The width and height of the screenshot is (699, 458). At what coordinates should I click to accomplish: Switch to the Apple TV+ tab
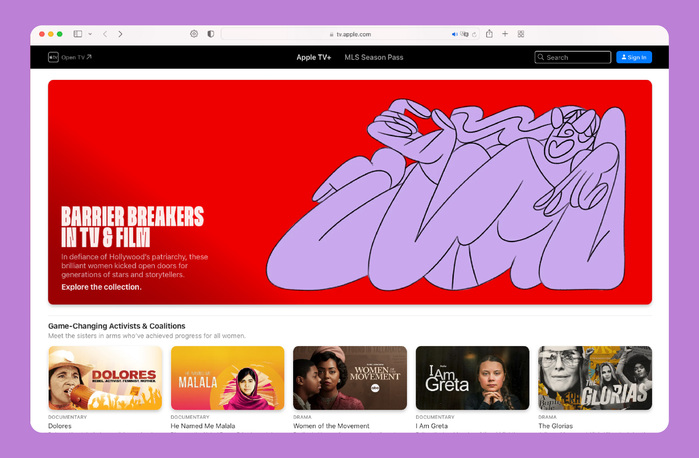(314, 57)
